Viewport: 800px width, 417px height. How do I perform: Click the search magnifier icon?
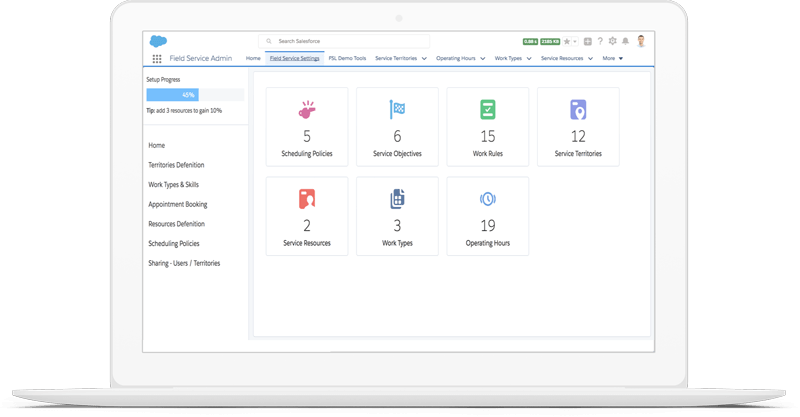269,41
